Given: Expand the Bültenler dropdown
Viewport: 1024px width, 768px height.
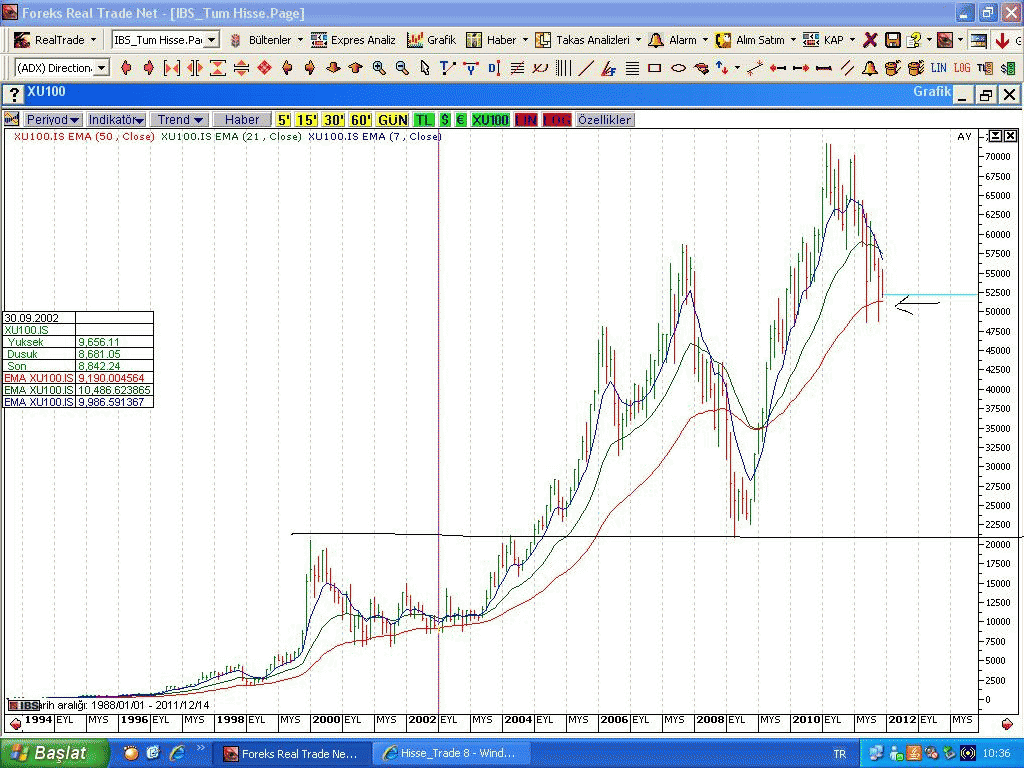Looking at the screenshot, I should tap(300, 40).
